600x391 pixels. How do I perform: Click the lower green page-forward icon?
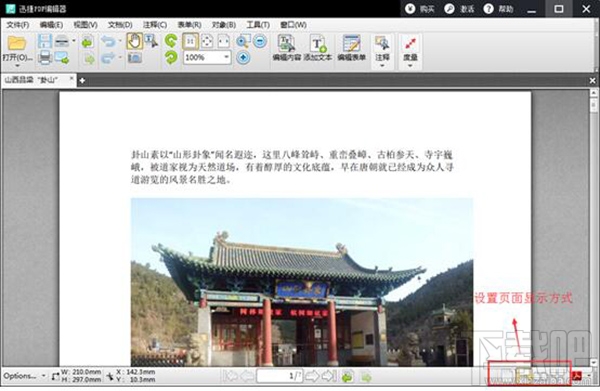(89, 59)
